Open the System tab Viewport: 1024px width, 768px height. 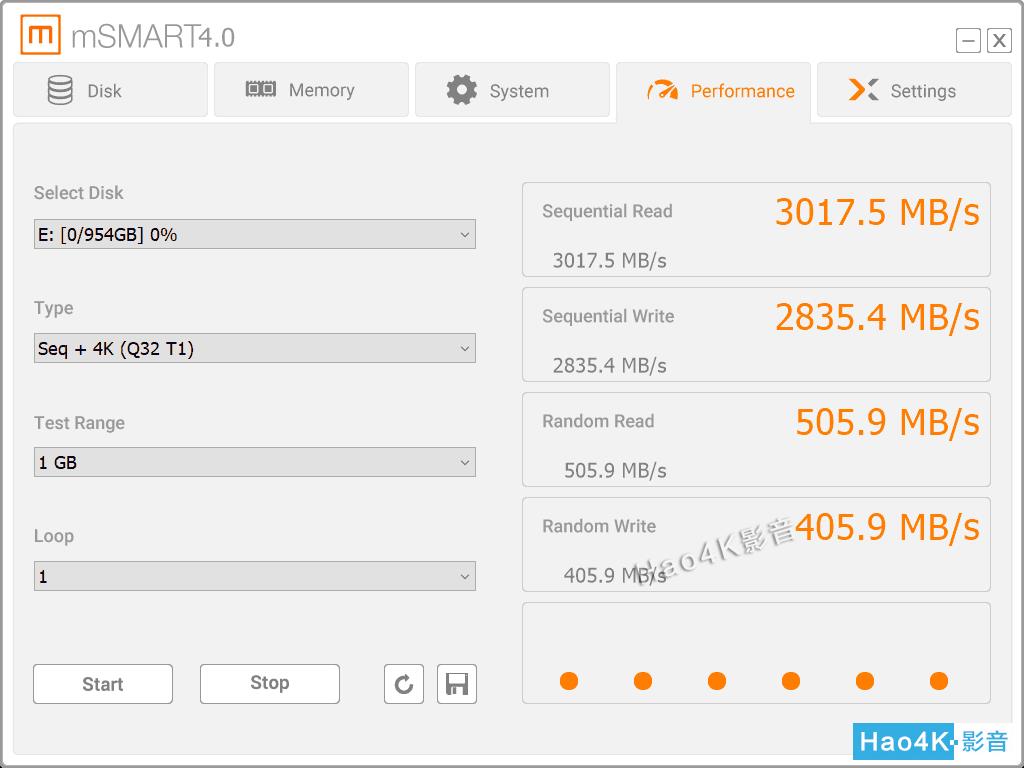tap(513, 90)
